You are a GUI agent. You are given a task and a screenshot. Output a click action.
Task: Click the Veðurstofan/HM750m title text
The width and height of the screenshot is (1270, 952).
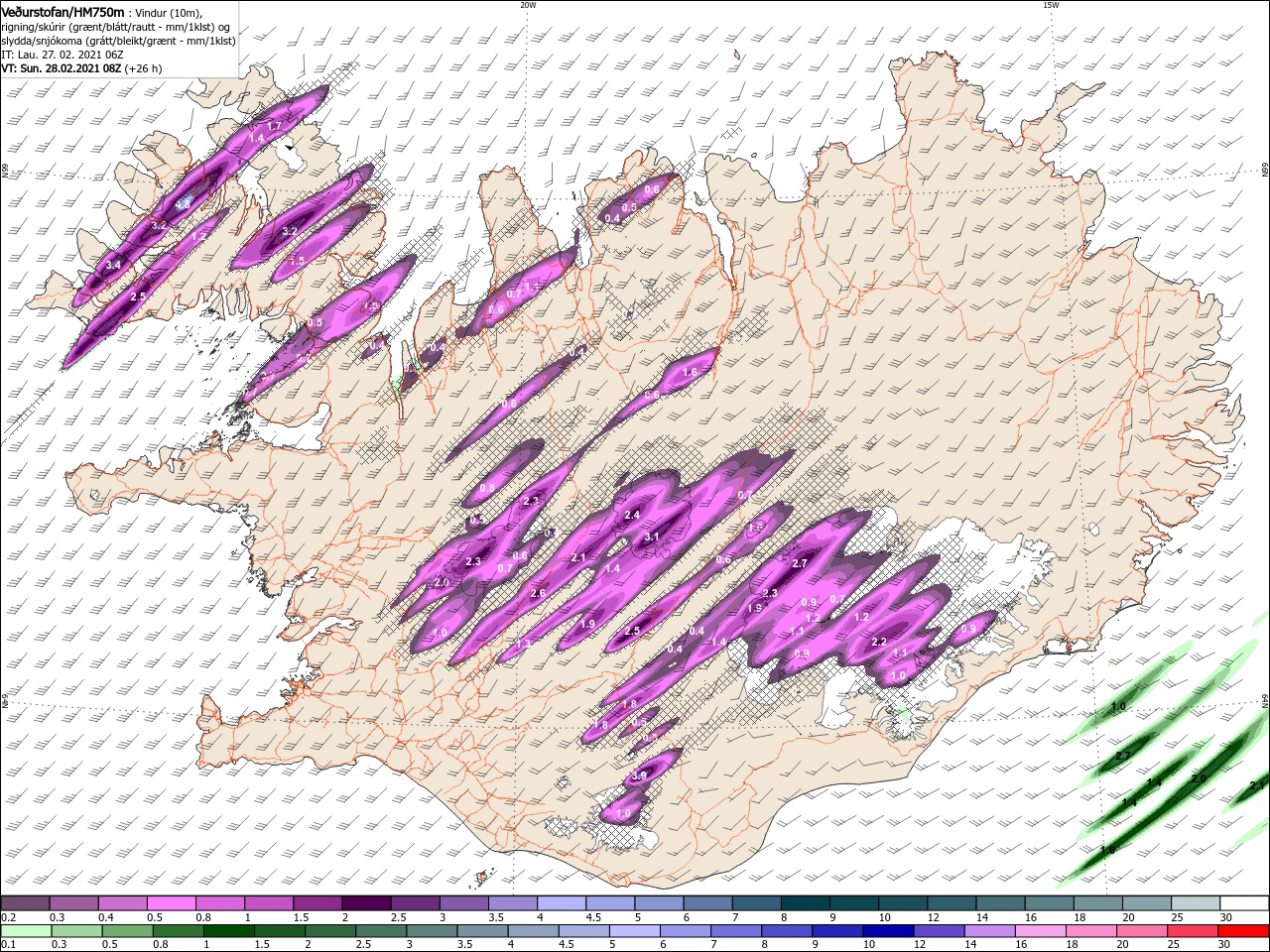click(x=63, y=11)
